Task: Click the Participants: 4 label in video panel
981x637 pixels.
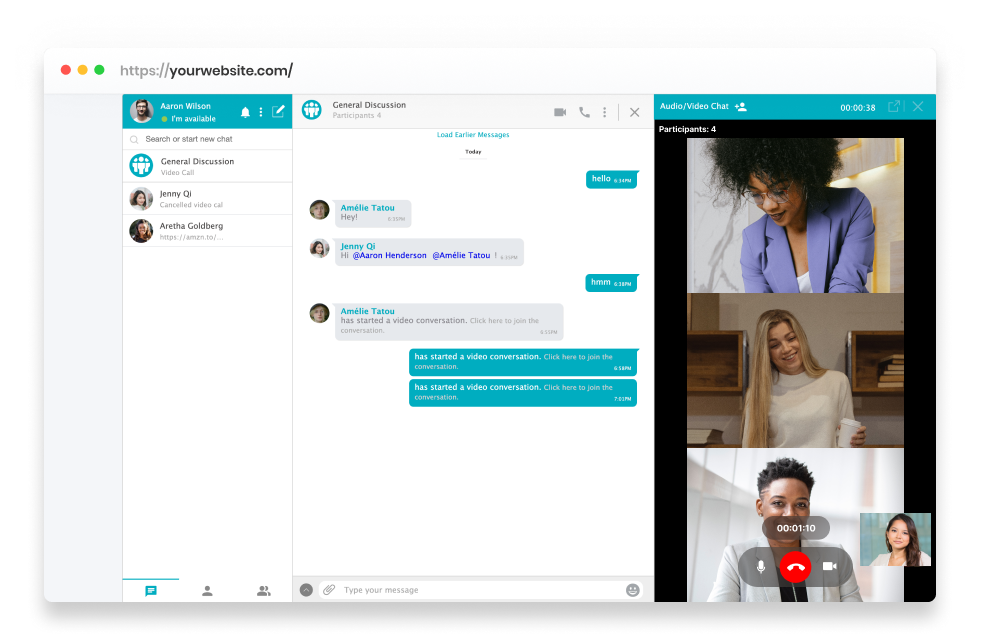Action: click(x=687, y=130)
